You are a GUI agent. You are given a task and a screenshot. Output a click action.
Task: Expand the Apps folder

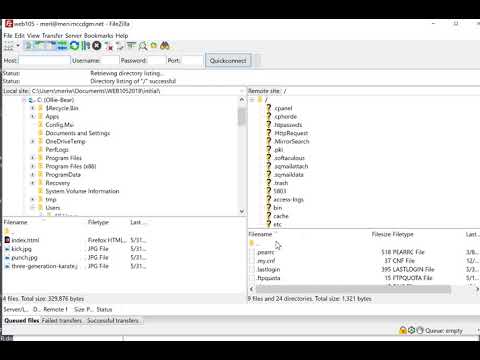[x=33, y=116]
